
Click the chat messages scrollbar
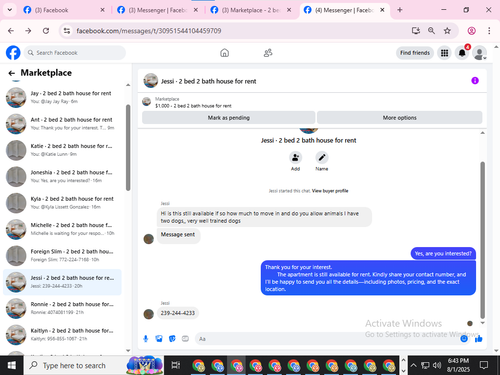[x=482, y=240]
